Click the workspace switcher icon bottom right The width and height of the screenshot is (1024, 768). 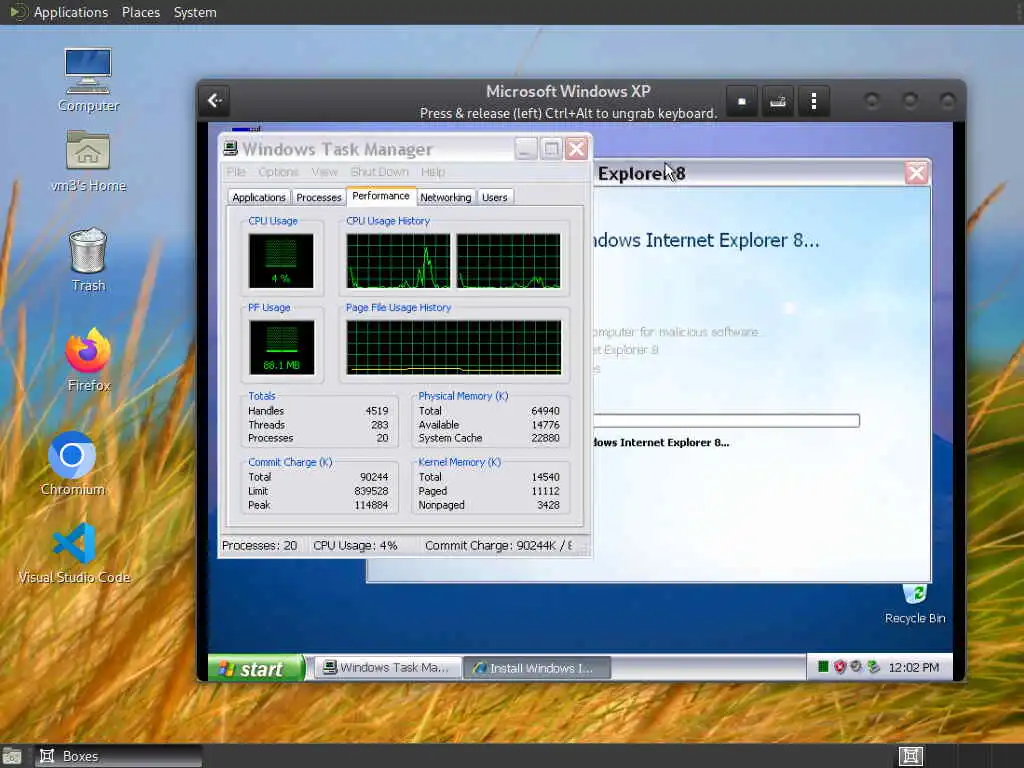click(911, 756)
